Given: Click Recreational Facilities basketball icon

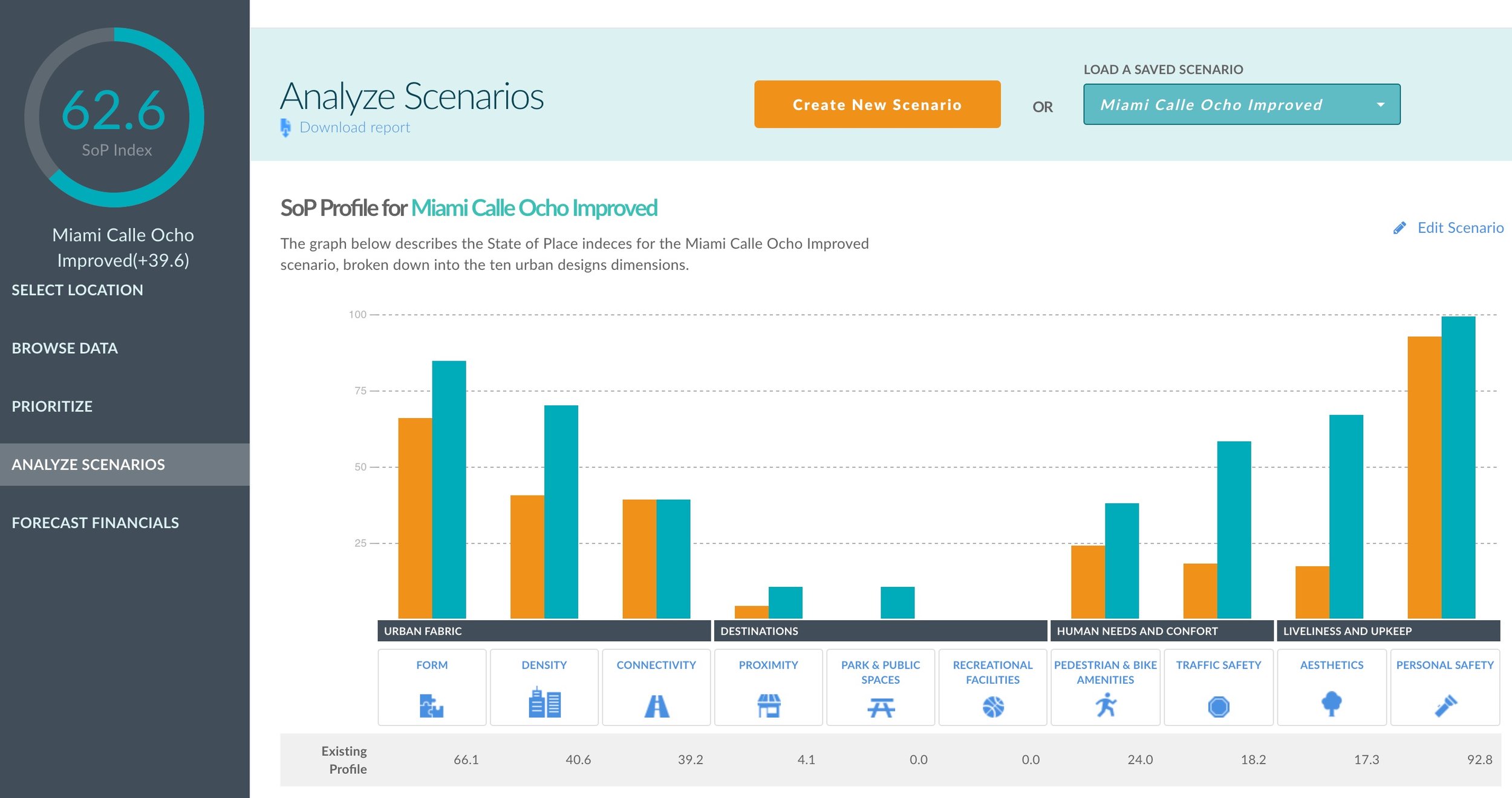Looking at the screenshot, I should pos(993,707).
